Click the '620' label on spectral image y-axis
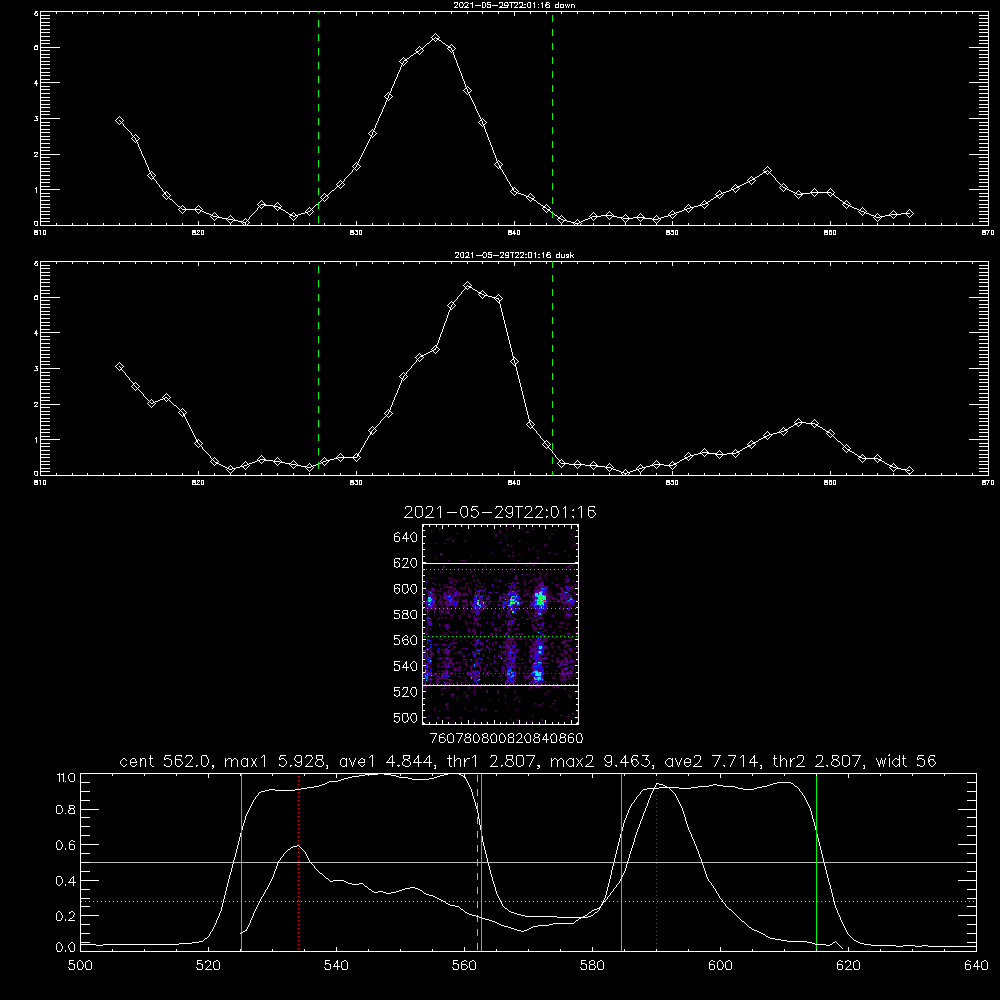Viewport: 1000px width, 1000px height. tap(405, 563)
